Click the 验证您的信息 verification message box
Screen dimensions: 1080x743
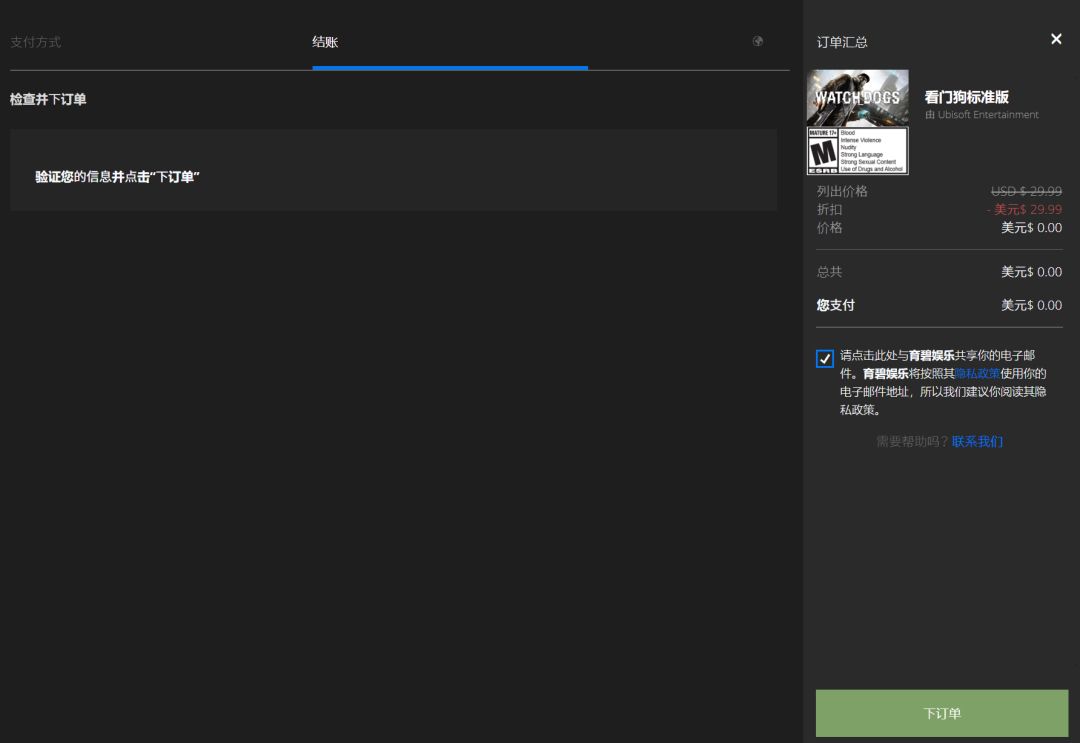pos(393,169)
